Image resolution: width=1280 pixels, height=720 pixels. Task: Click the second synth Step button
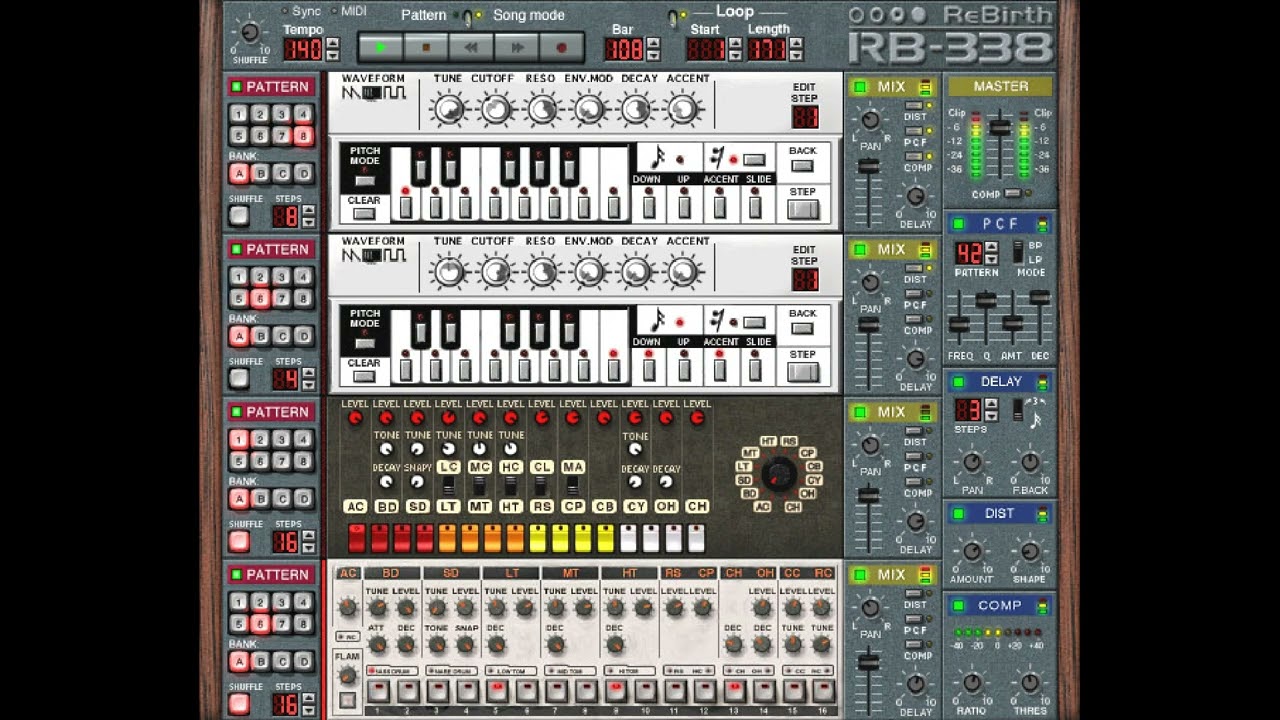(803, 372)
